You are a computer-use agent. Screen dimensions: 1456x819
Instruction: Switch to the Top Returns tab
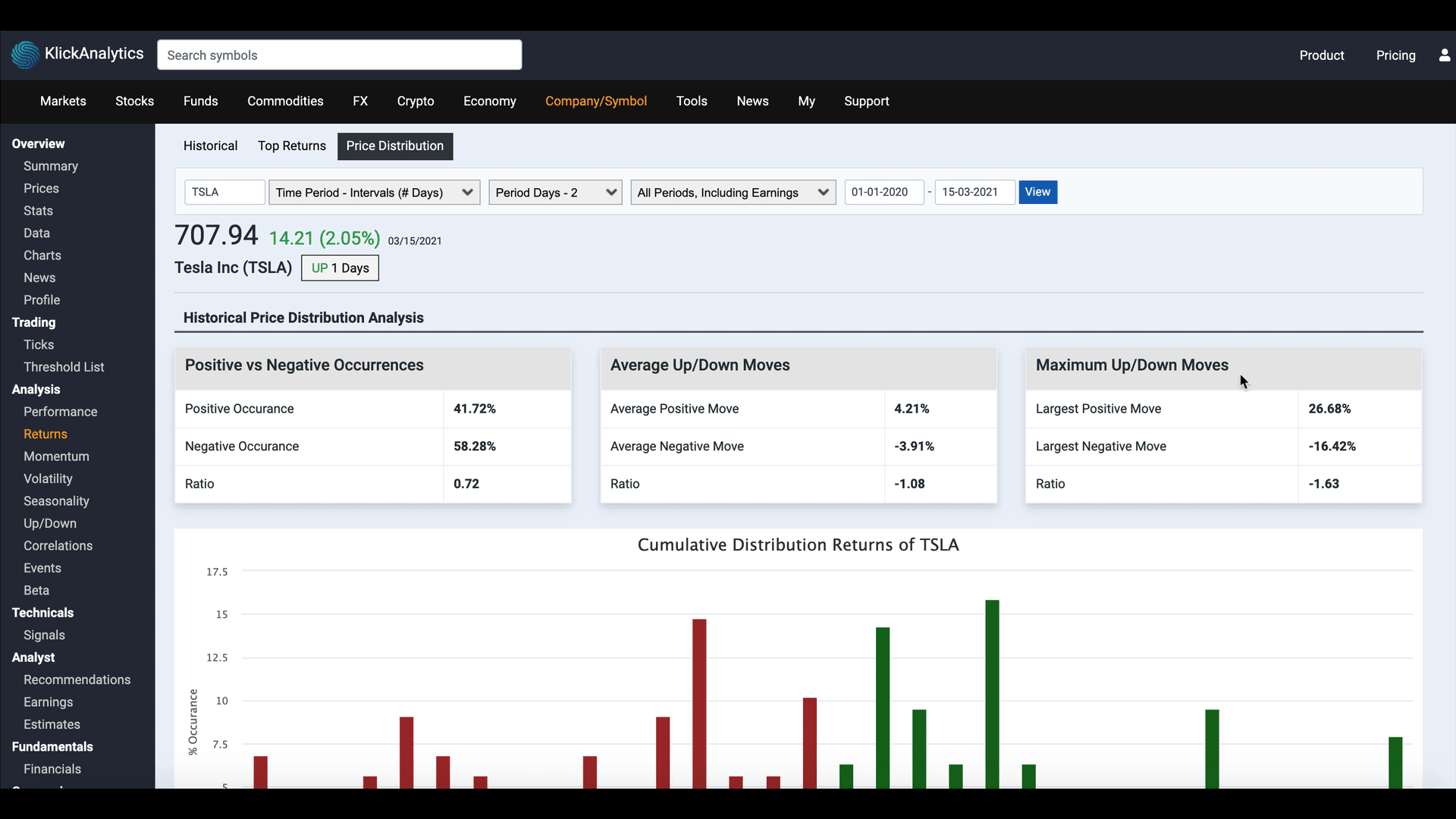coord(292,146)
